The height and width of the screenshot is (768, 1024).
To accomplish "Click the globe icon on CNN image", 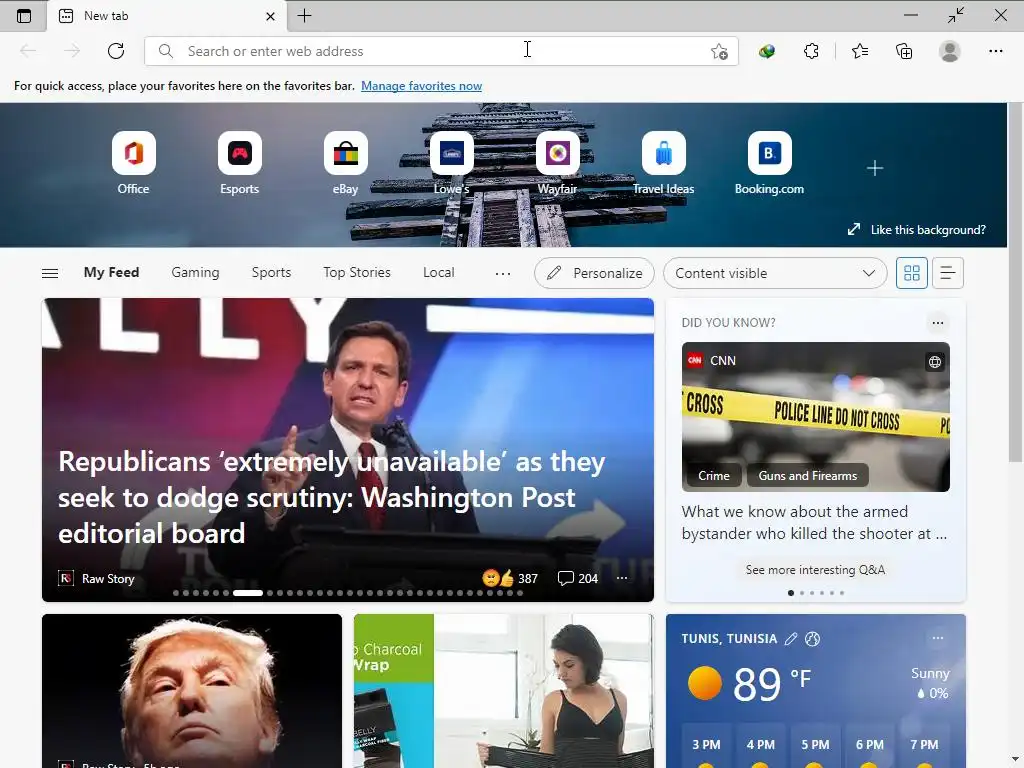I will pyautogui.click(x=935, y=362).
